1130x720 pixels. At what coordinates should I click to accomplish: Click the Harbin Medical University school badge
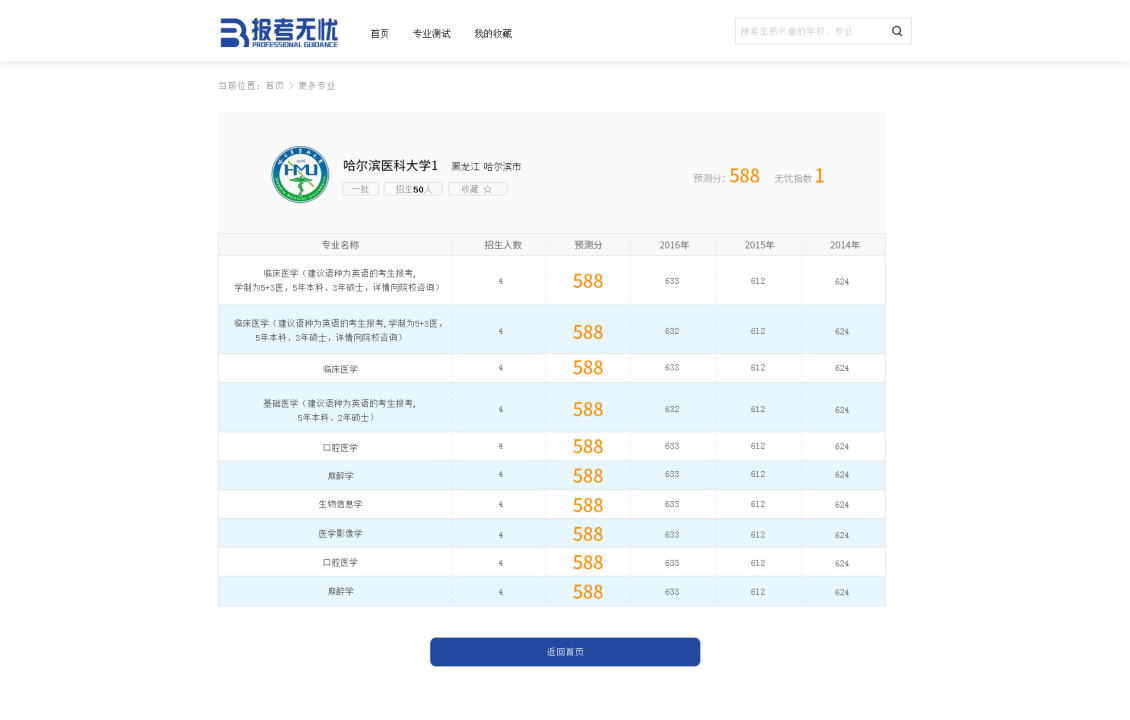(x=300, y=173)
